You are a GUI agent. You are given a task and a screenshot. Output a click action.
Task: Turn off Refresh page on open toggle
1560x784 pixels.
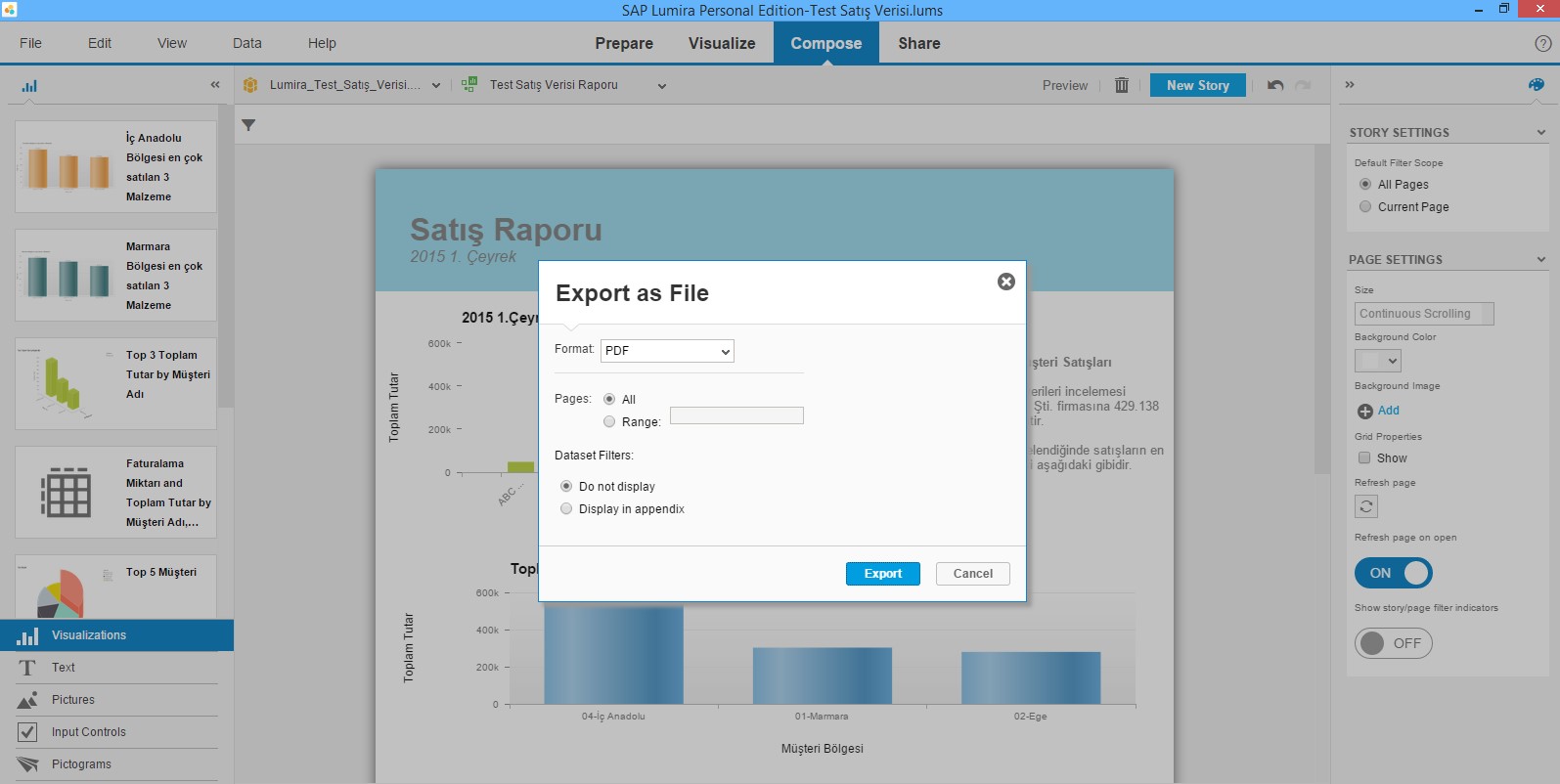tap(1393, 573)
